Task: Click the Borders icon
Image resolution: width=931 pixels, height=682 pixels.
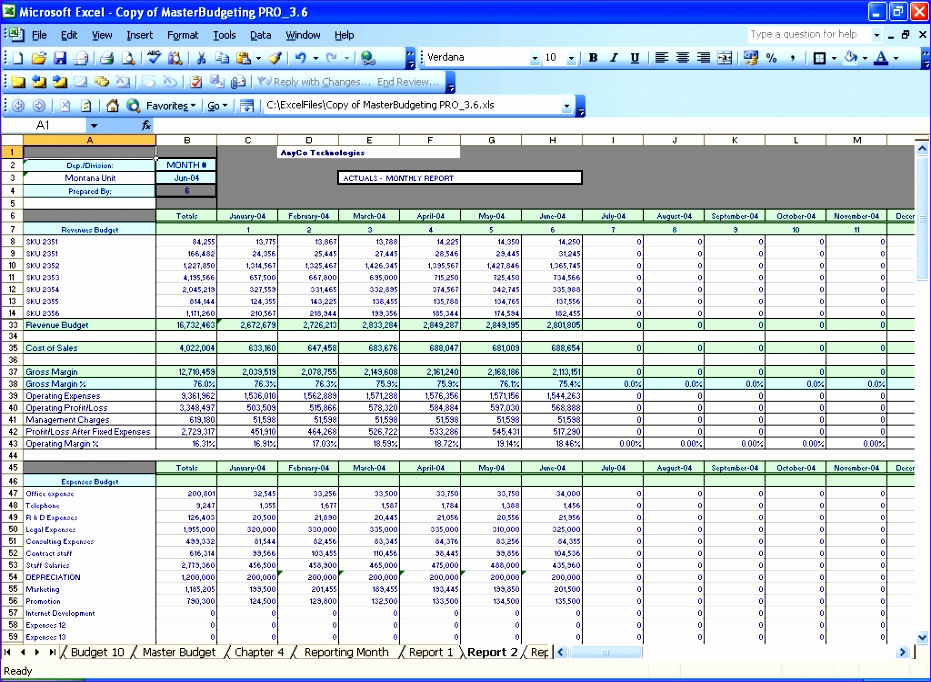Action: pyautogui.click(x=819, y=58)
